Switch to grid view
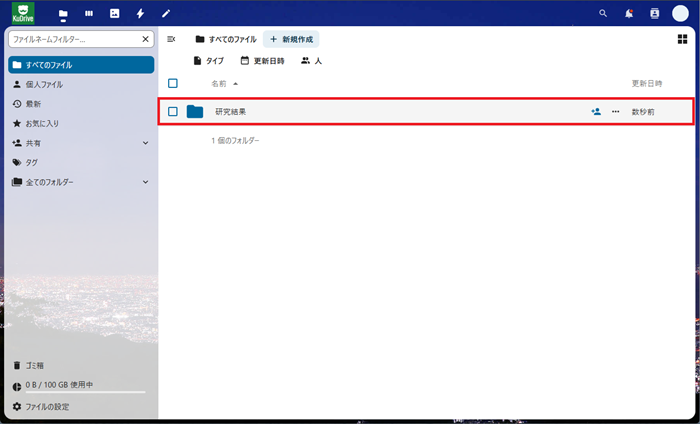This screenshot has height=424, width=700. pyautogui.click(x=682, y=39)
